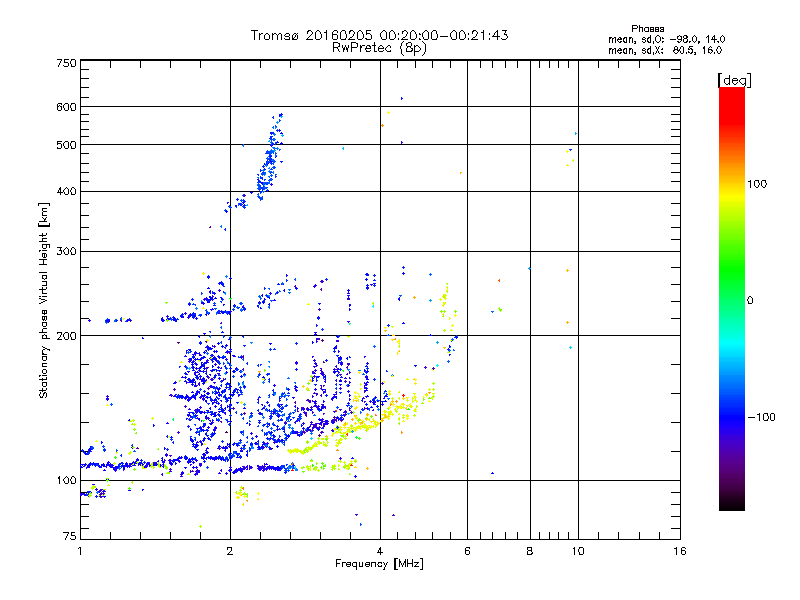Click the x-axis "2" tick label
This screenshot has height=600, width=800.
pyautogui.click(x=230, y=551)
